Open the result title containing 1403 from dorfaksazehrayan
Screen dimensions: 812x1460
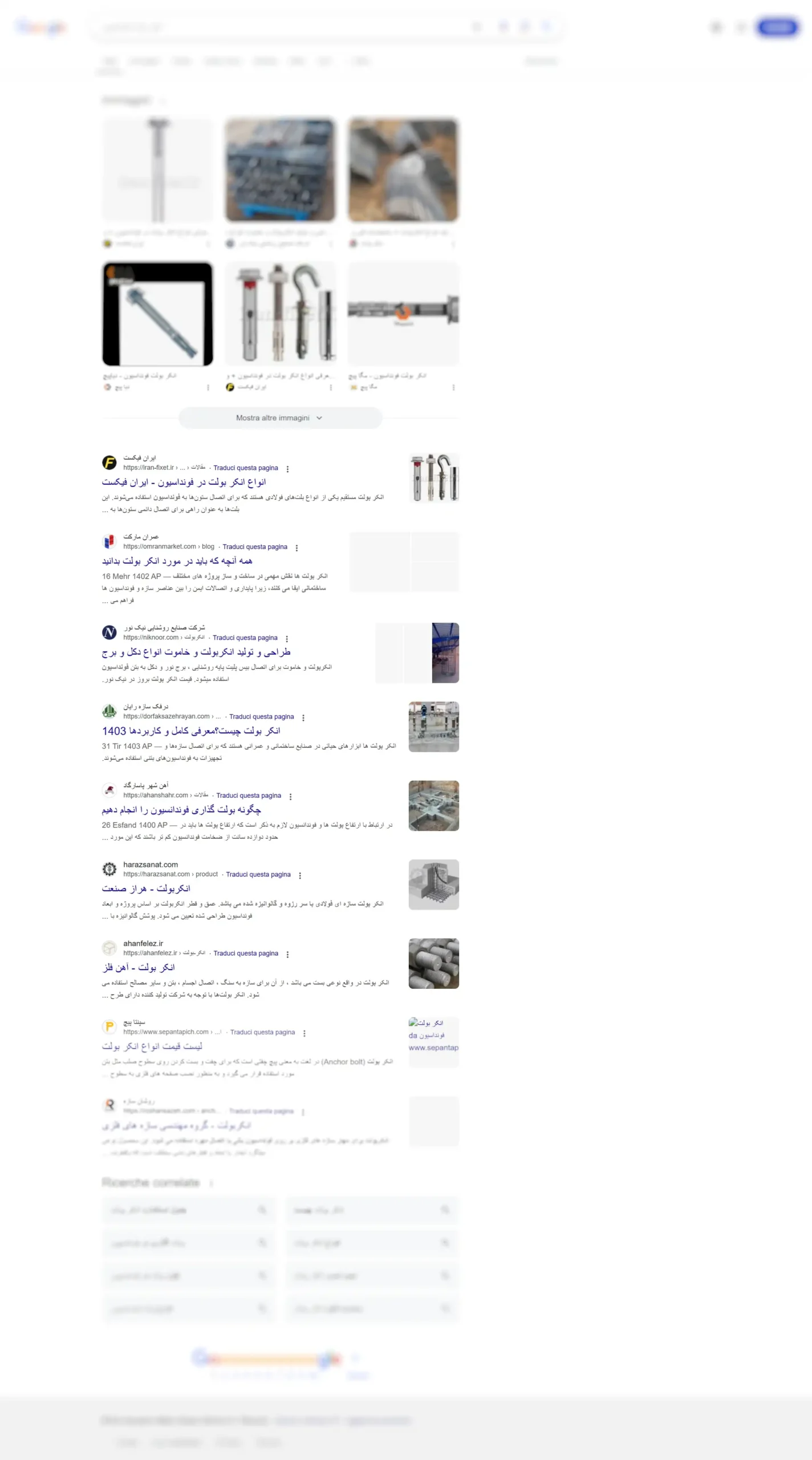(x=191, y=731)
